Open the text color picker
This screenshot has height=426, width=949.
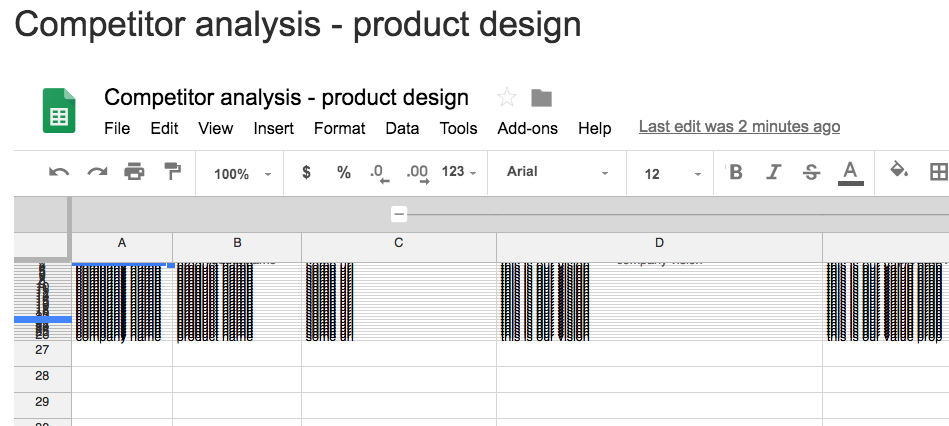pyautogui.click(x=850, y=173)
